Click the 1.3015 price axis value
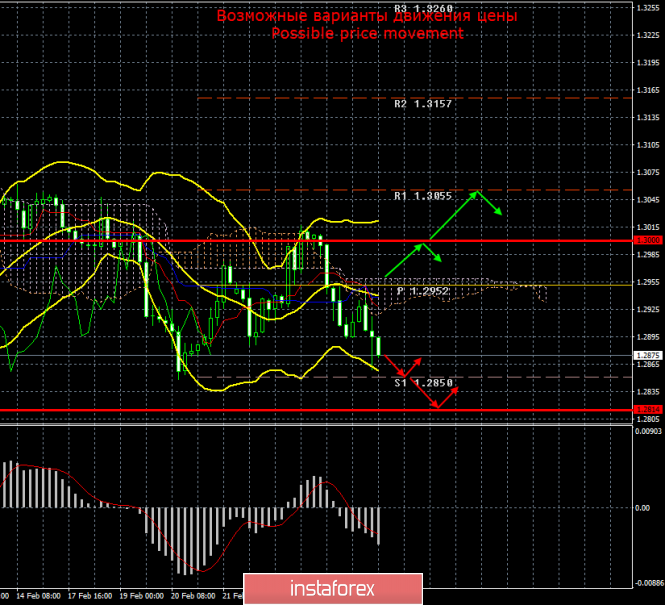 click(x=648, y=227)
